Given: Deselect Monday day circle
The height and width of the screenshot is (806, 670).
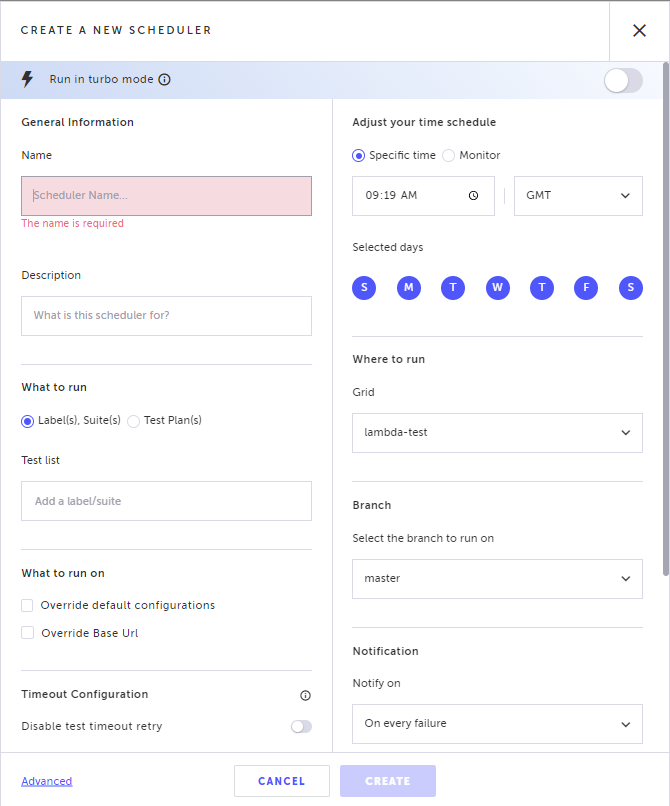Looking at the screenshot, I should pyautogui.click(x=408, y=288).
